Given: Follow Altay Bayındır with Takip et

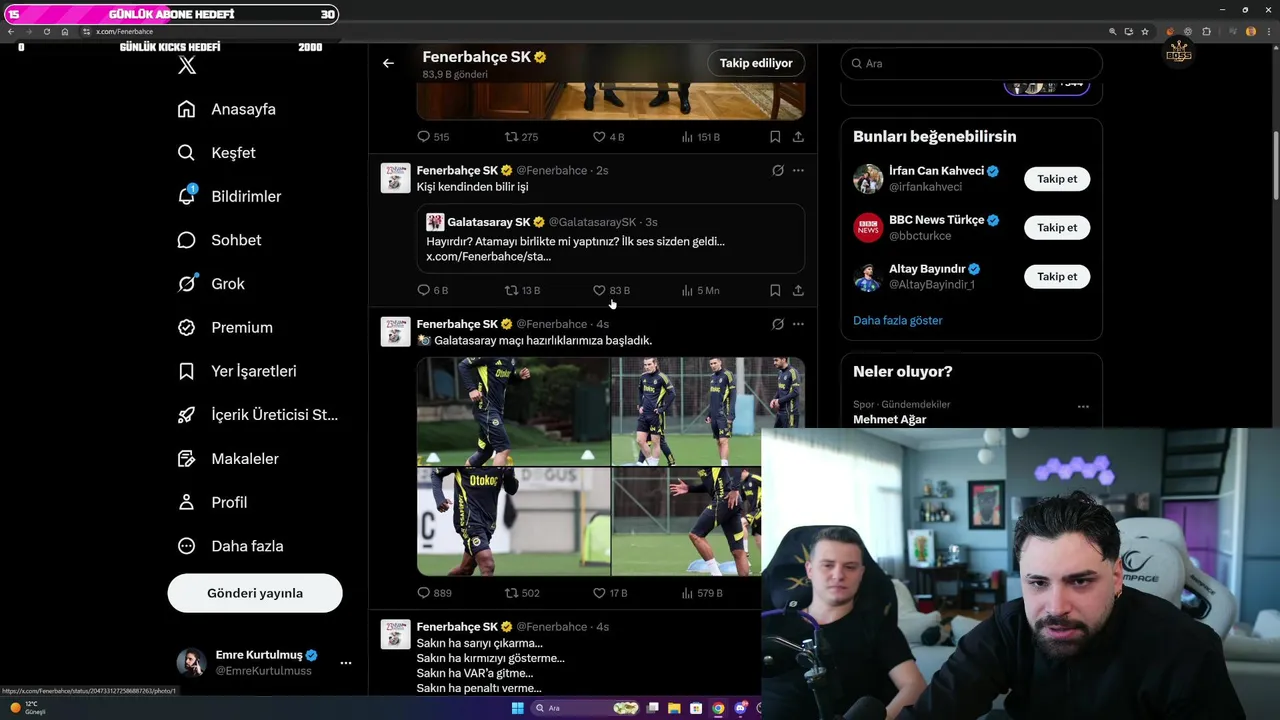Looking at the screenshot, I should [1057, 276].
